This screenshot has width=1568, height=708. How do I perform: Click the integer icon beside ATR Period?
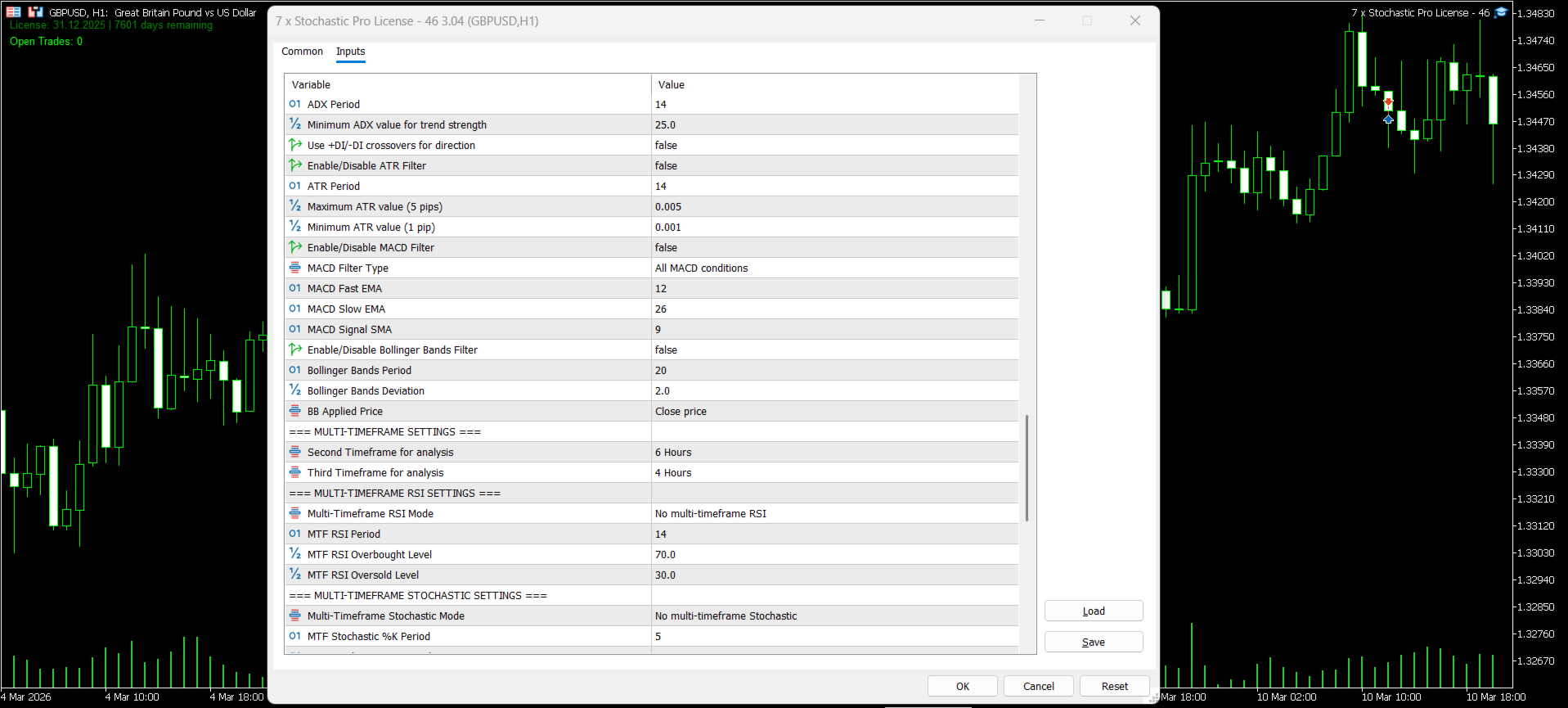pyautogui.click(x=294, y=186)
